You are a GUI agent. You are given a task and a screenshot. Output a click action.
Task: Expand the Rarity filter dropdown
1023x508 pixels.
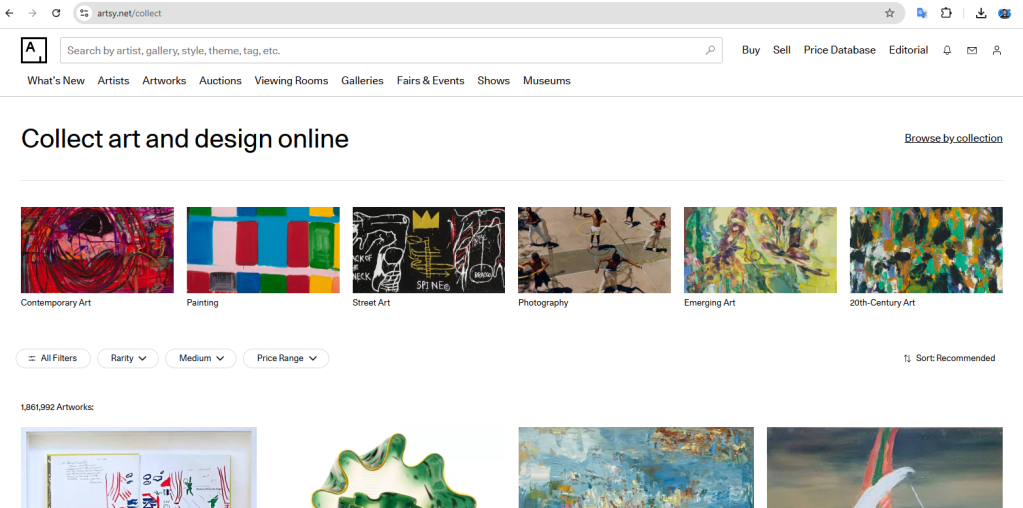(128, 358)
